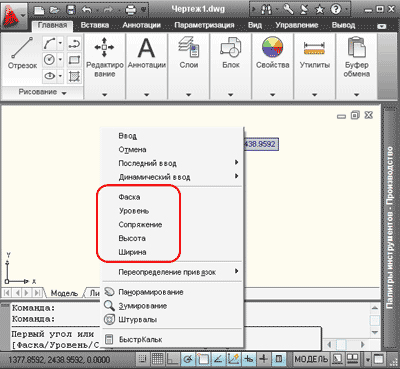Click the dynamic input coordinate field 438.9592
Viewport: 400px width, 369px height.
(x=261, y=144)
